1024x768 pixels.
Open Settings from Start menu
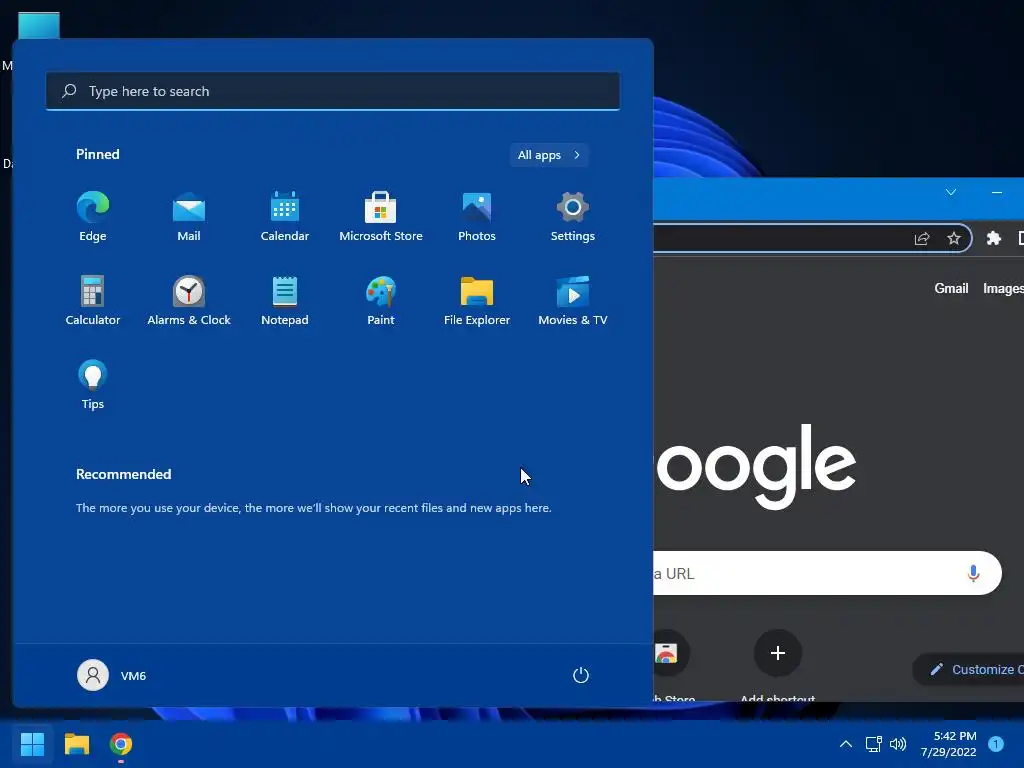[573, 217]
